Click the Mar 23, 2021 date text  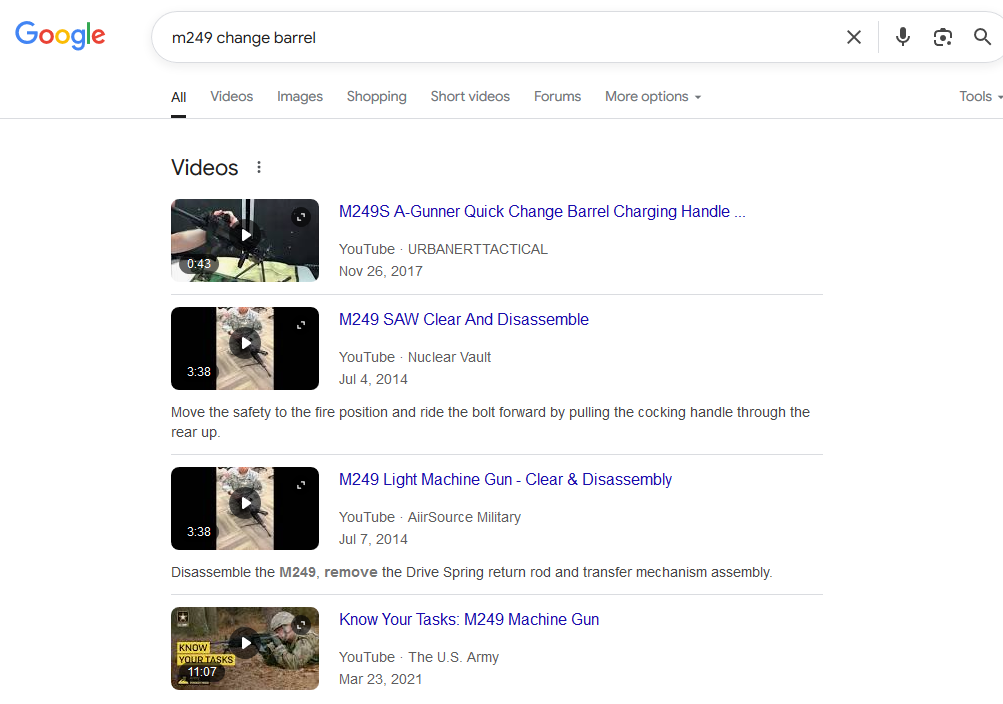381,679
